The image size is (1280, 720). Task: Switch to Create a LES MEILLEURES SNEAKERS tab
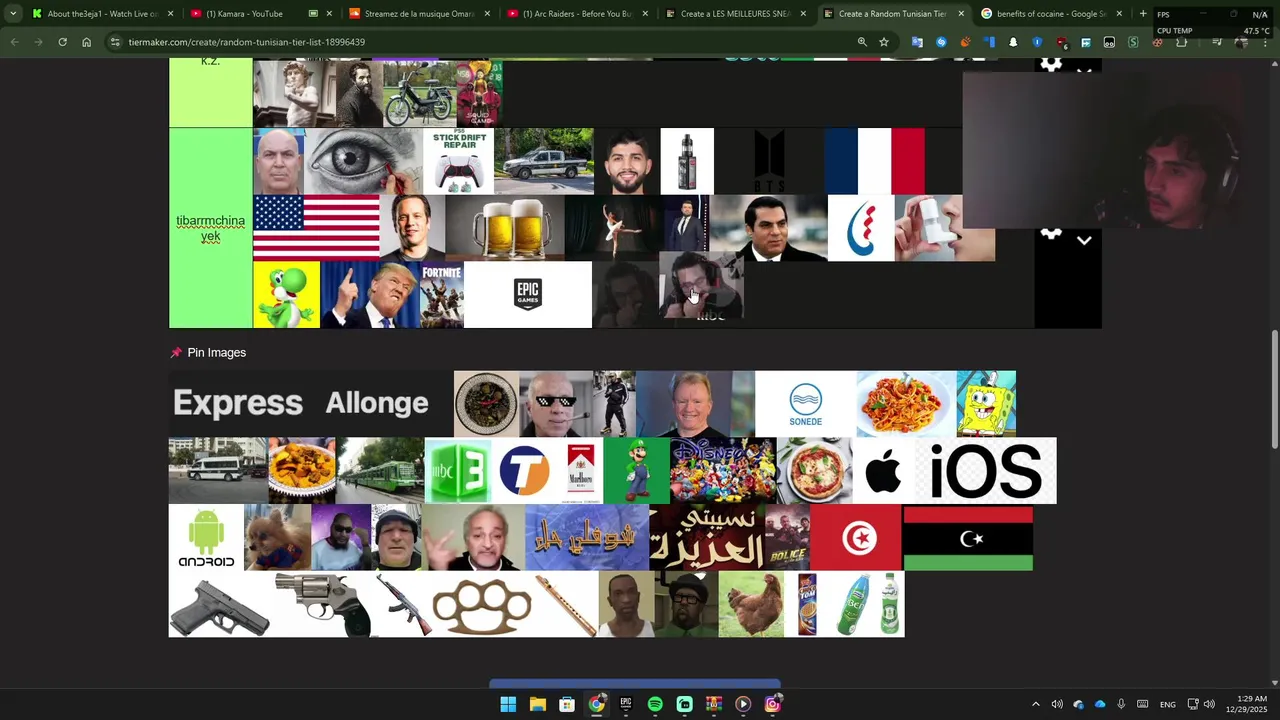[x=735, y=14]
